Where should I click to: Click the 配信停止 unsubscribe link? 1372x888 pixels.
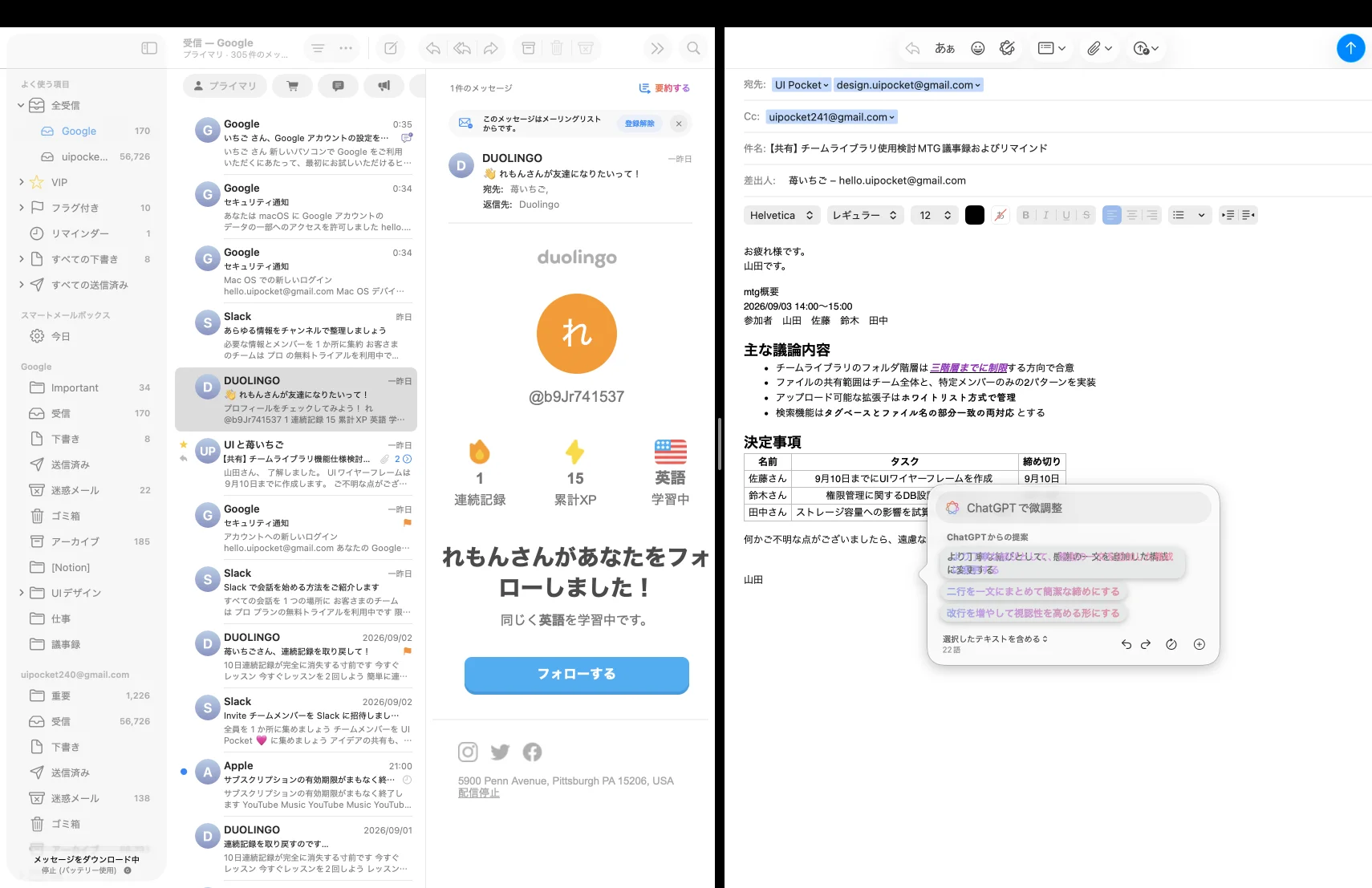[479, 793]
